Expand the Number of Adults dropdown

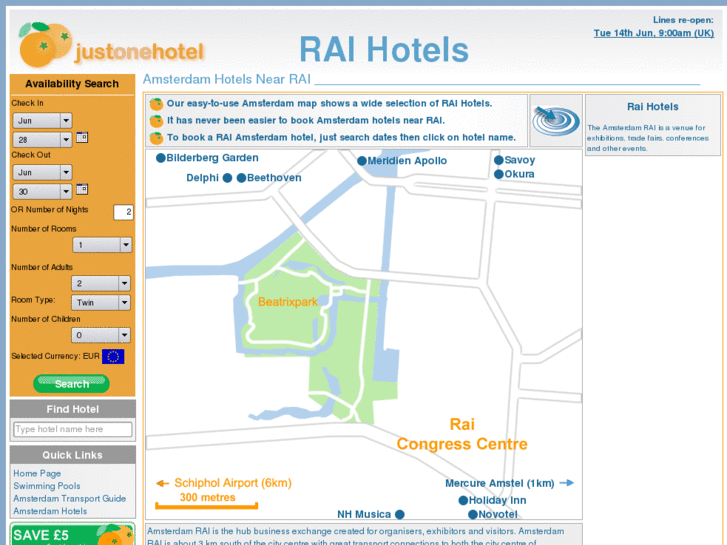click(101, 283)
